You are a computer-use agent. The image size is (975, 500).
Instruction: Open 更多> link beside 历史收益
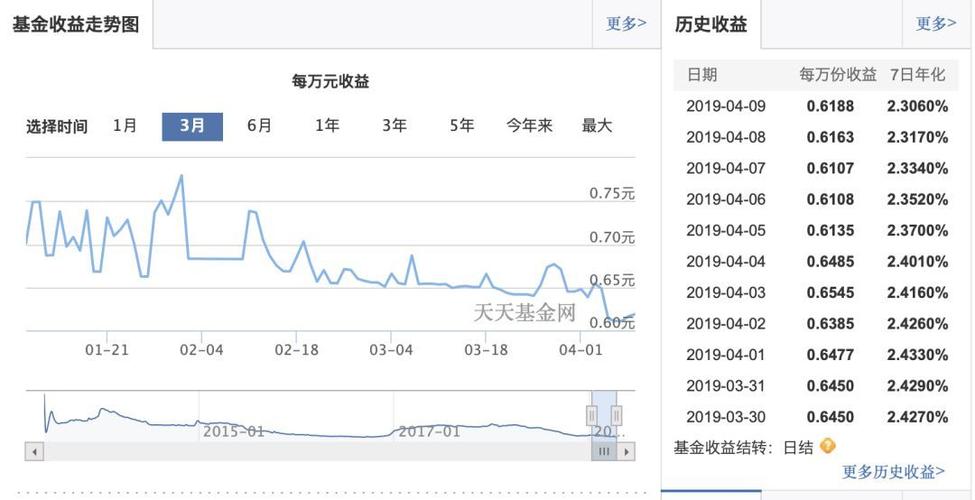[x=936, y=23]
